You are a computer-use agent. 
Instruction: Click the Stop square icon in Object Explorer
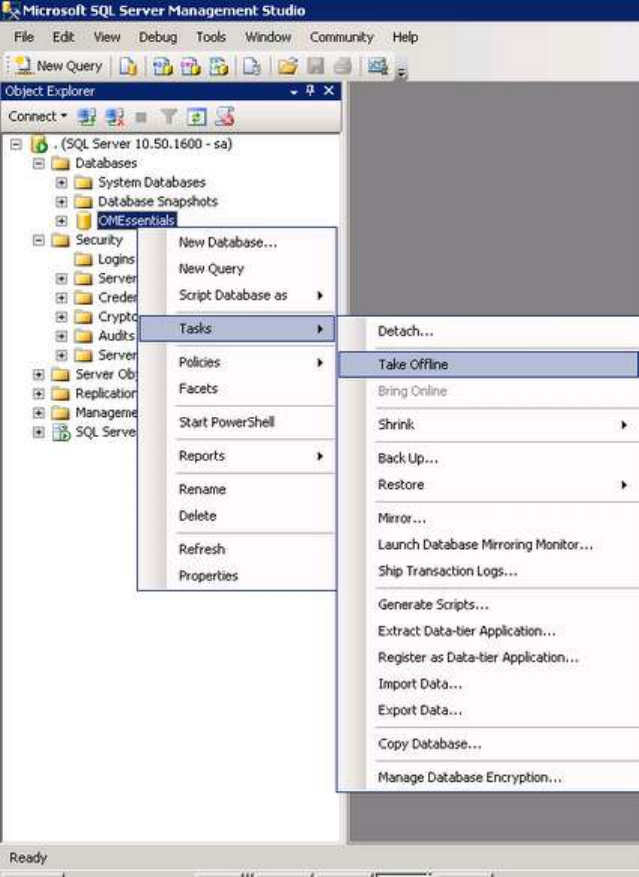(141, 117)
